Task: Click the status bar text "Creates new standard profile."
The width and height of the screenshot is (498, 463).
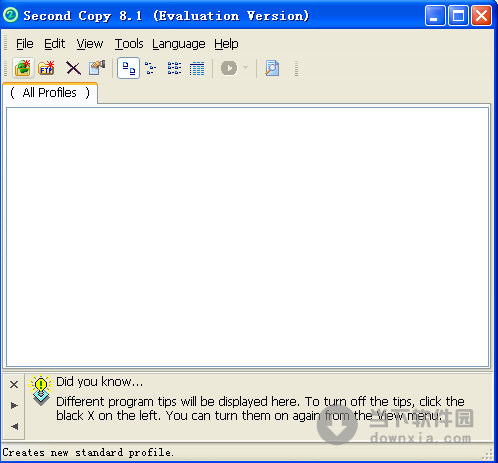Action: [x=88, y=452]
